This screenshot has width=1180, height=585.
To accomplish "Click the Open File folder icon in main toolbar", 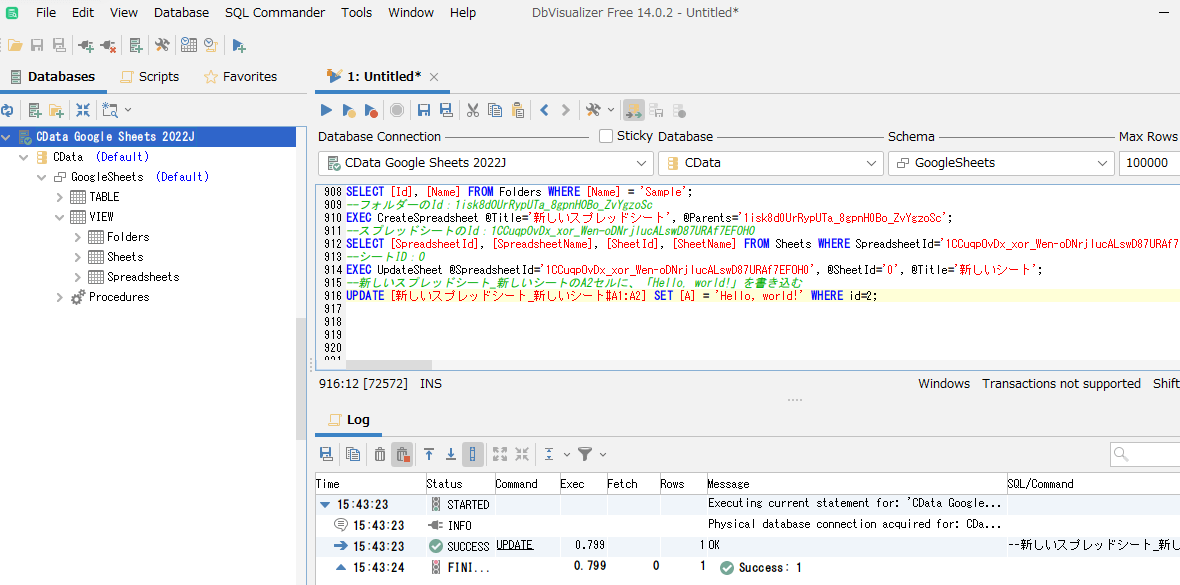I will (x=14, y=46).
